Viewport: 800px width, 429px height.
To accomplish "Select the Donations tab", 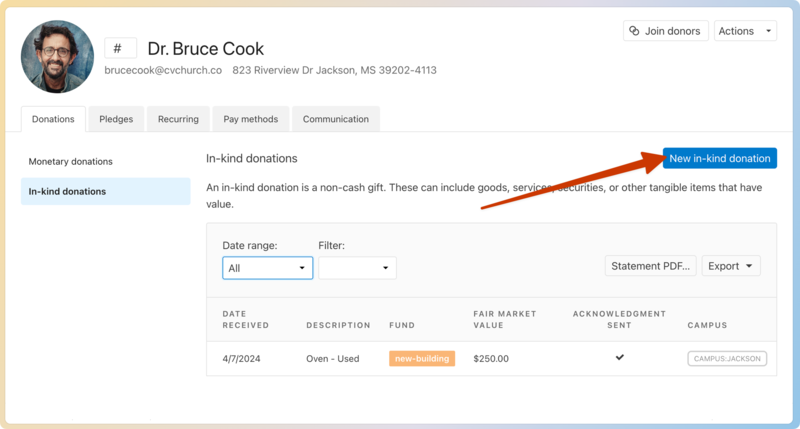I will tap(53, 119).
